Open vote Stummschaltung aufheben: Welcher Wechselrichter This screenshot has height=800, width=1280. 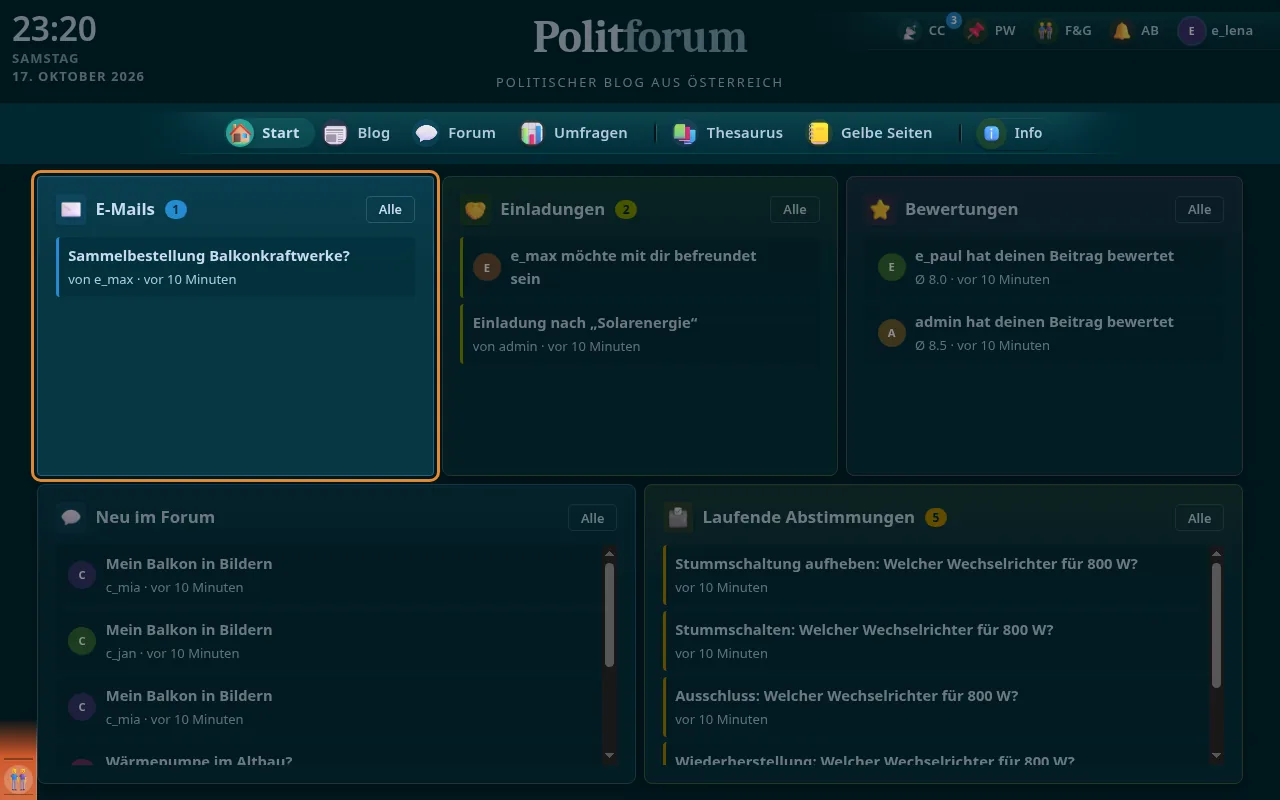point(935,575)
